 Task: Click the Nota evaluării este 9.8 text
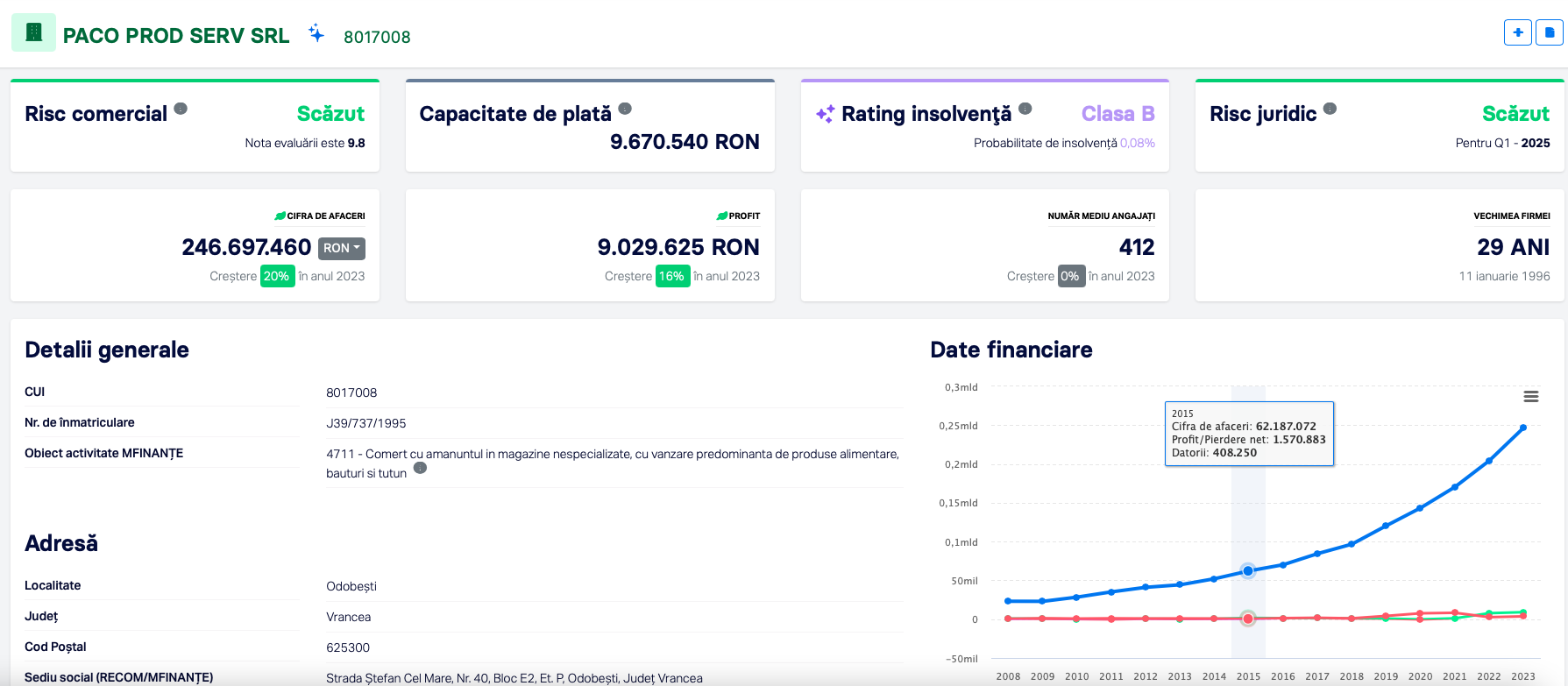pyautogui.click(x=305, y=143)
